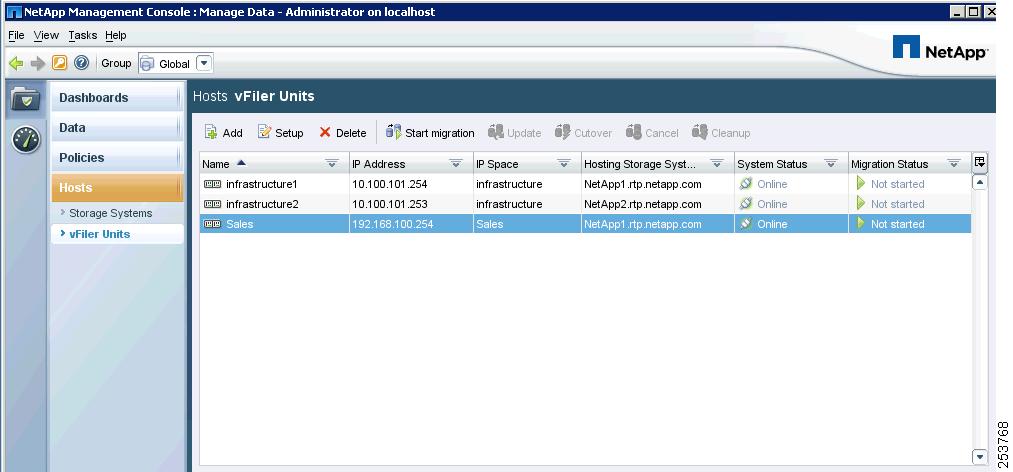
Task: Click Start migration button
Action: pos(430,132)
